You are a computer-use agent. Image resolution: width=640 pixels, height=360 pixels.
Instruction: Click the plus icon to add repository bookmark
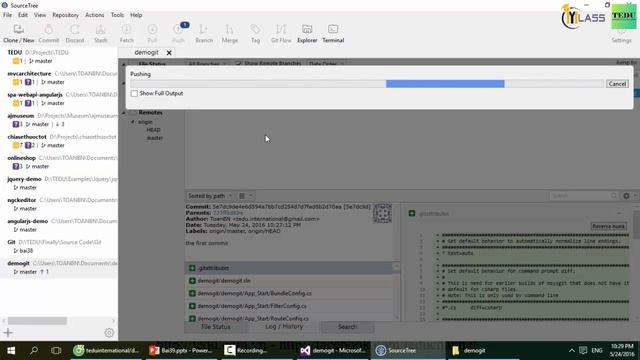[x=8, y=333]
